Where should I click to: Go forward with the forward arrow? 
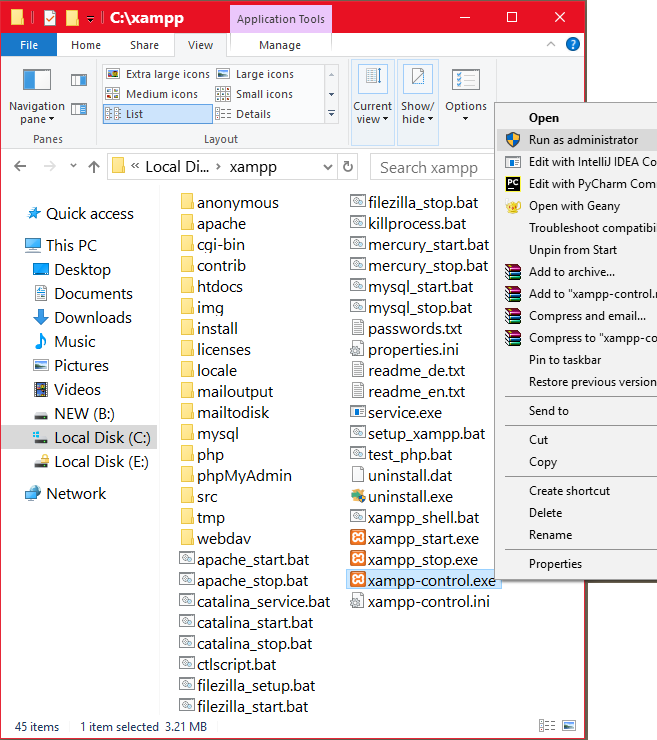coord(50,166)
